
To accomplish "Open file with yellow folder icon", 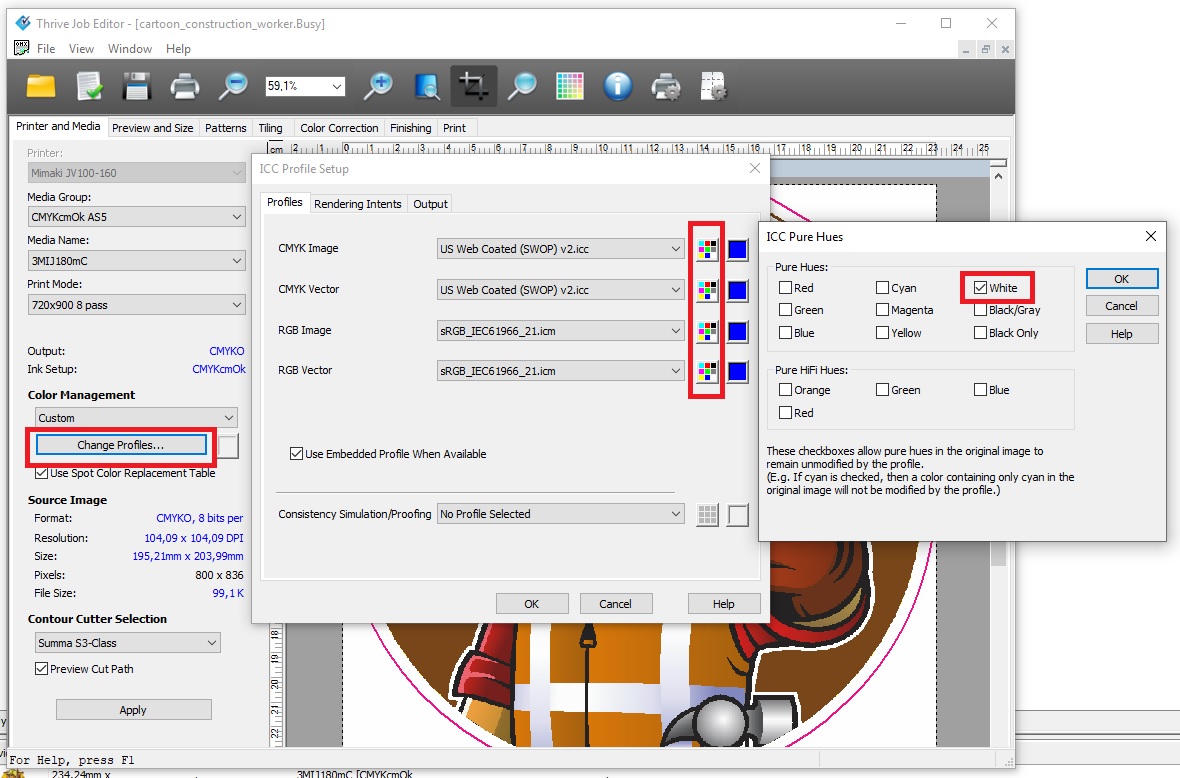I will 41,87.
